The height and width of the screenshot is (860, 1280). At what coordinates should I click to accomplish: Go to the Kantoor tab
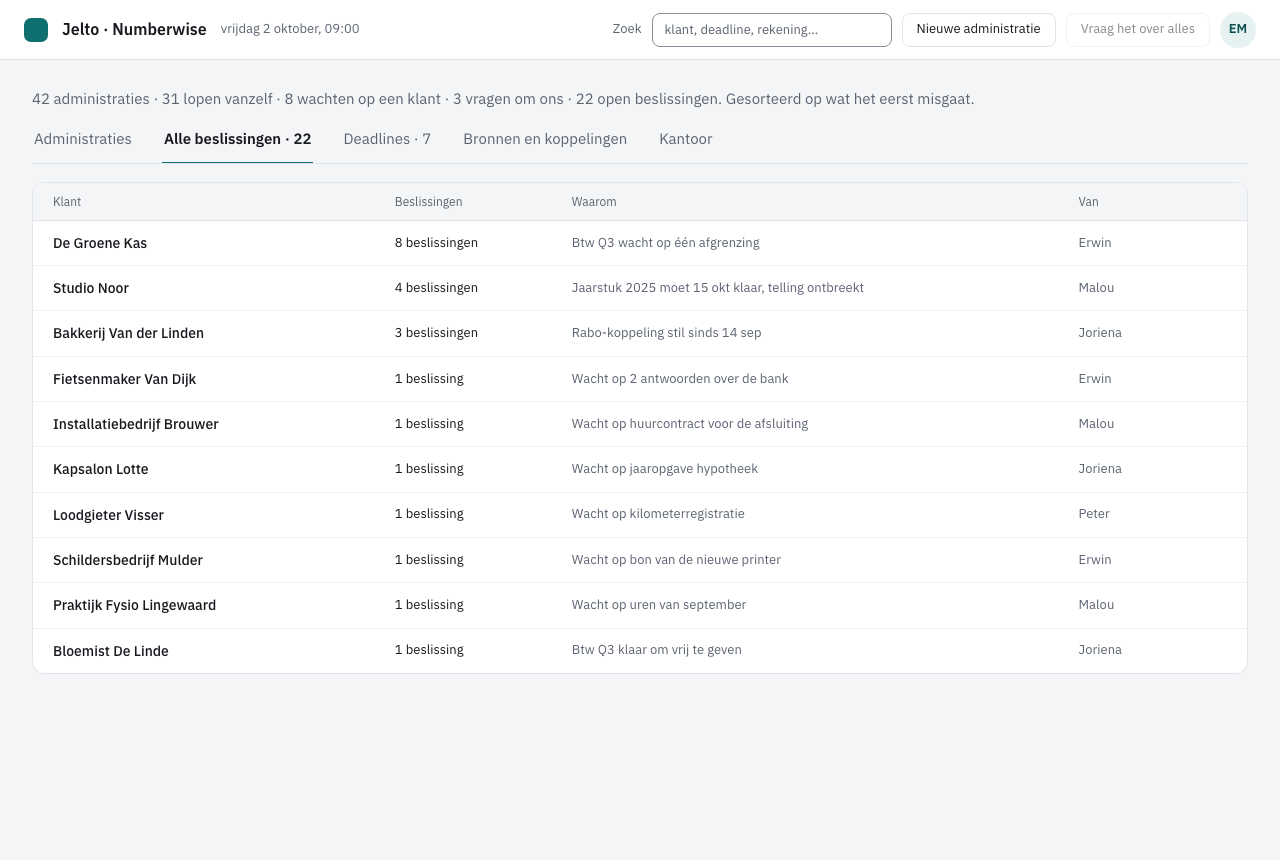click(x=686, y=139)
